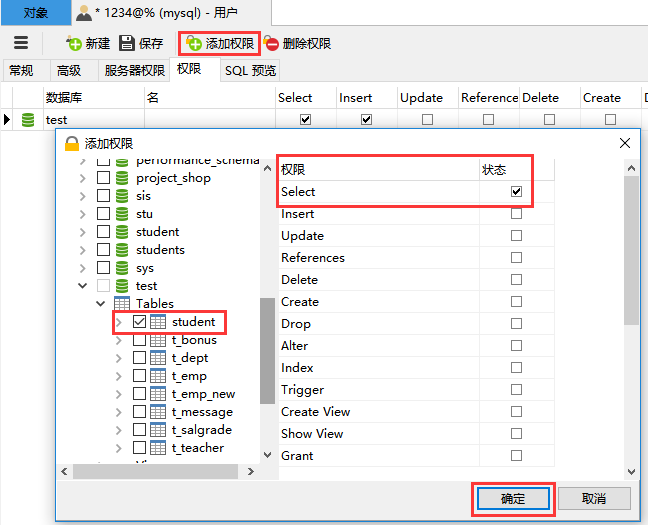The height and width of the screenshot is (525, 648).
Task: Click the 取消 button
Action: [594, 499]
